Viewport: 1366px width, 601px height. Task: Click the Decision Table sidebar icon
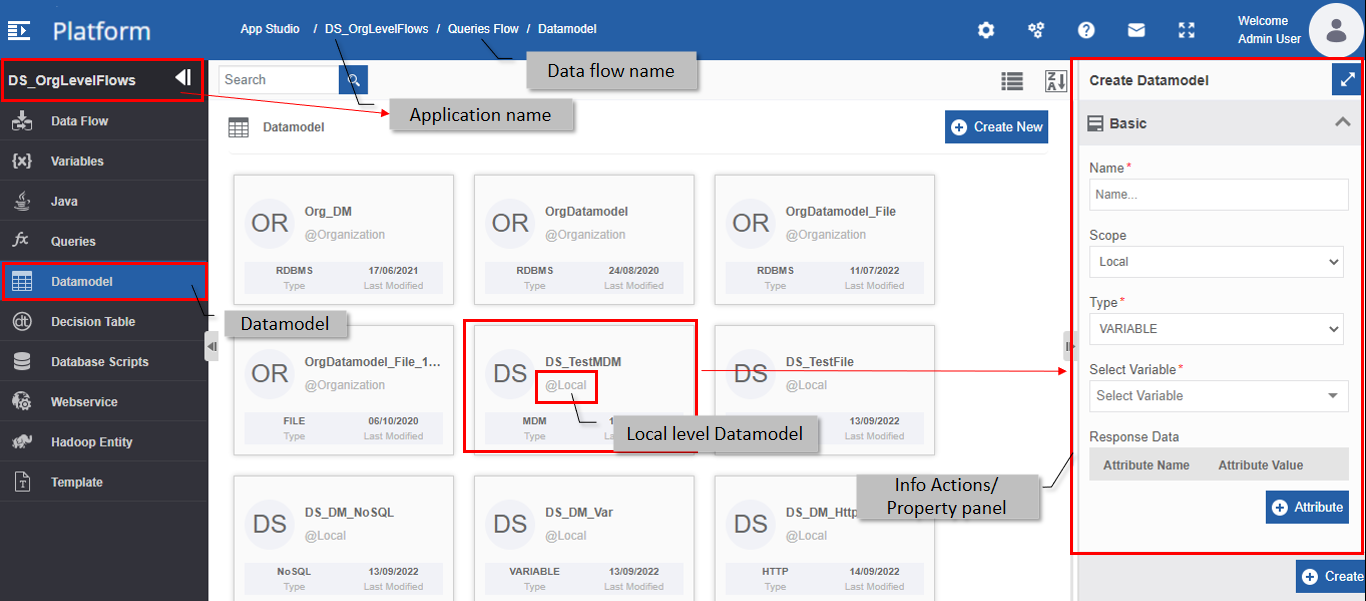pos(22,321)
